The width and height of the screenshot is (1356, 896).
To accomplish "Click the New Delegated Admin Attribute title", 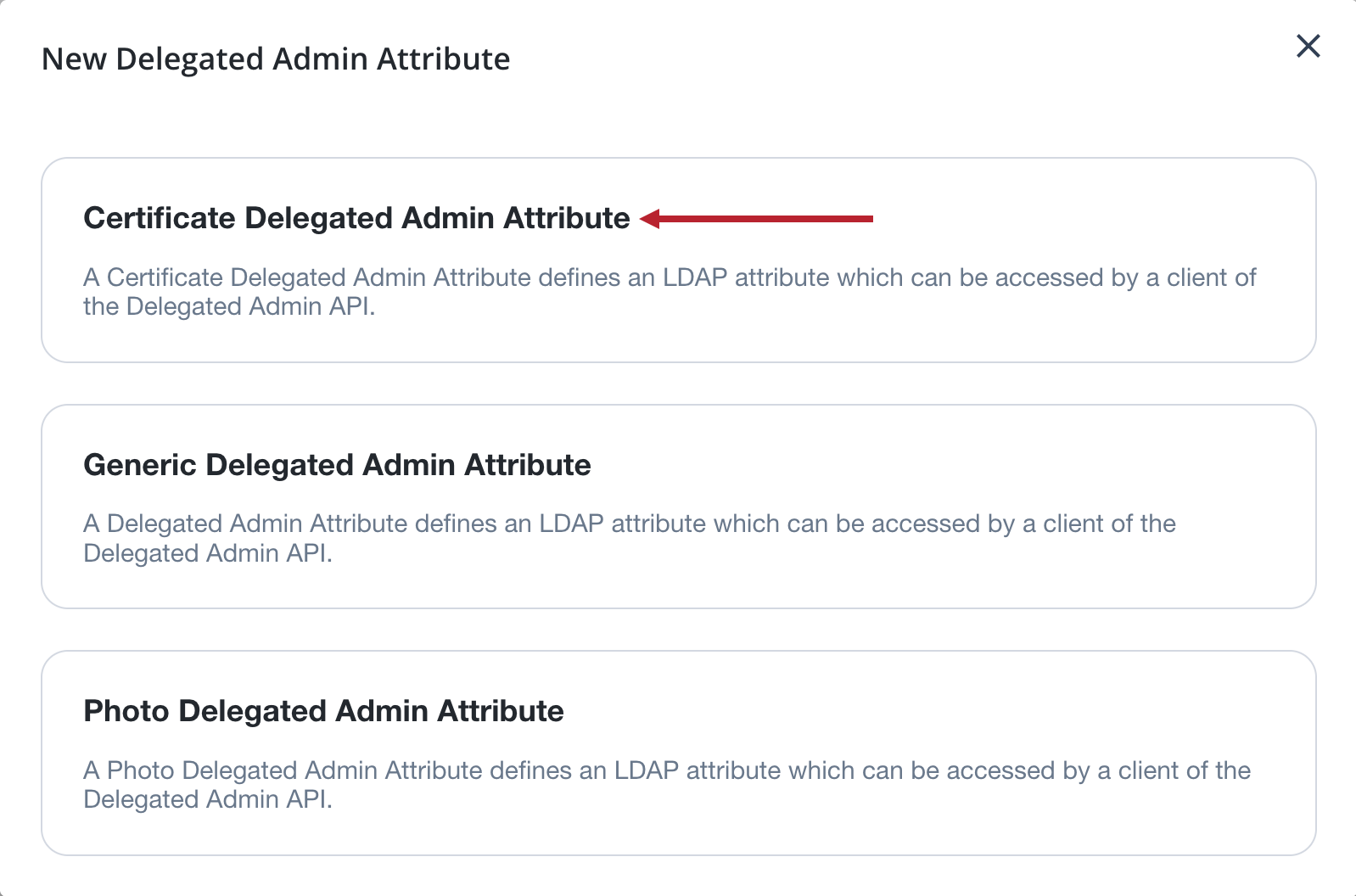I will (x=276, y=59).
